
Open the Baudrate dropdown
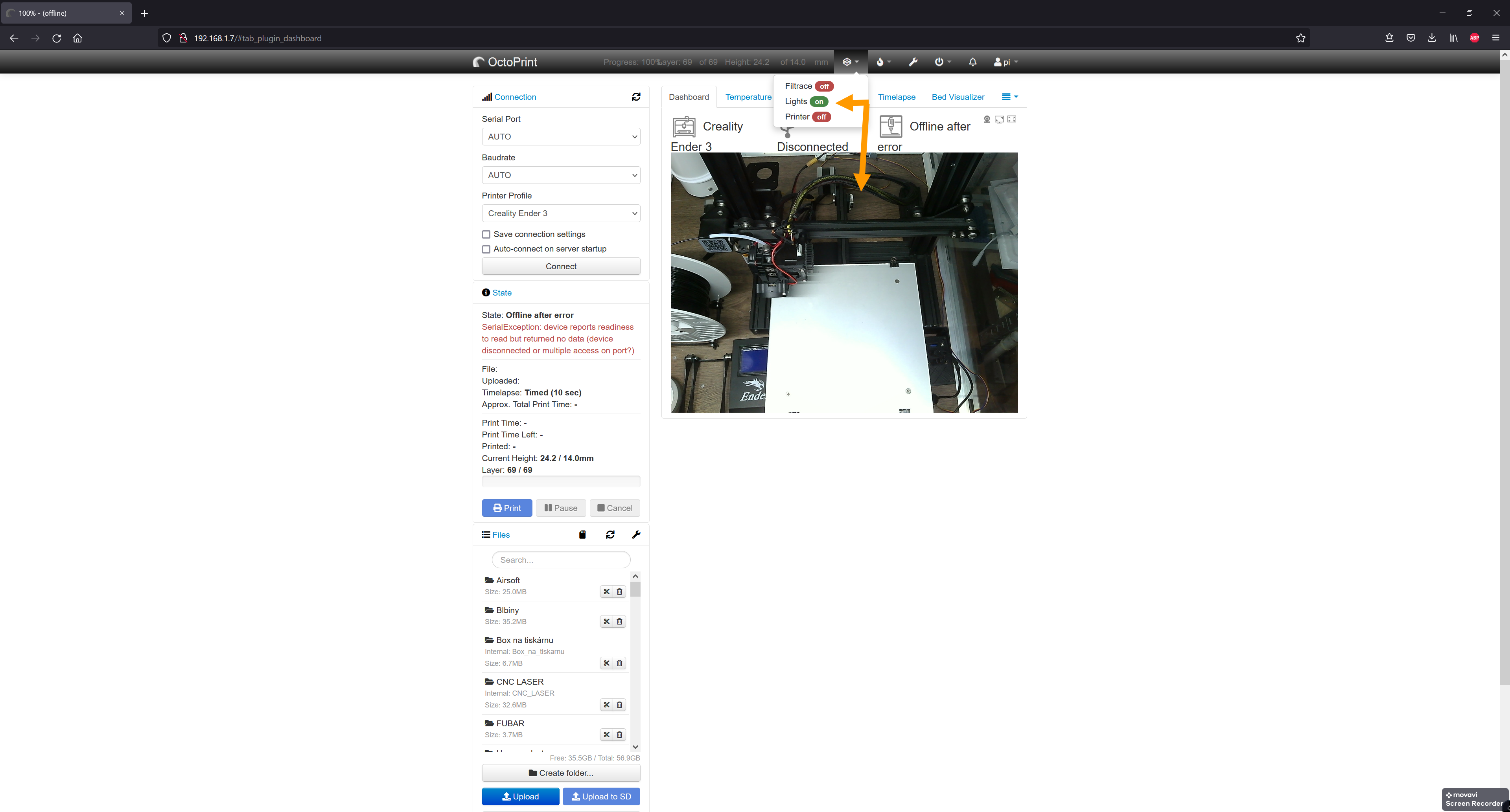[561, 175]
